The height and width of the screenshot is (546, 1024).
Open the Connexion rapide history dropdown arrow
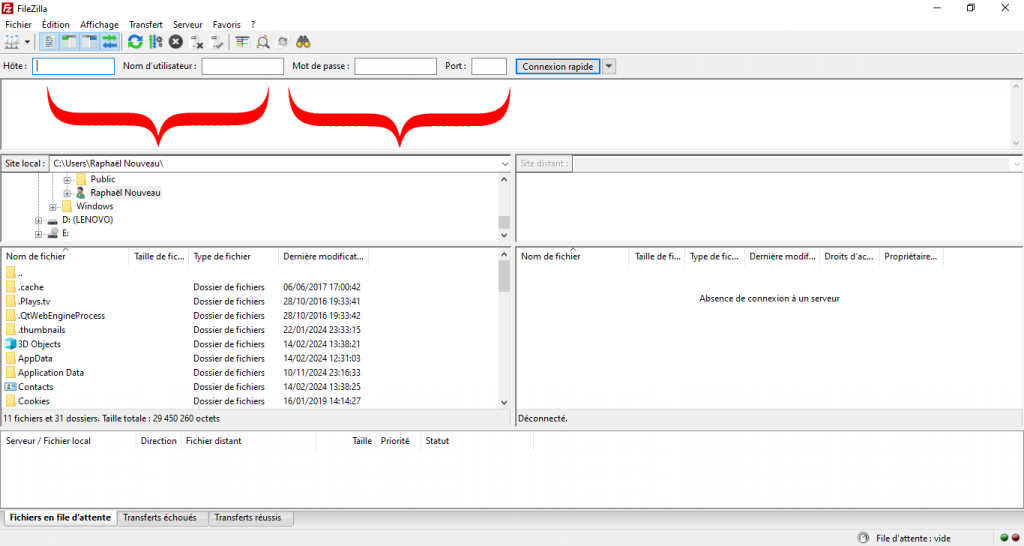(609, 67)
